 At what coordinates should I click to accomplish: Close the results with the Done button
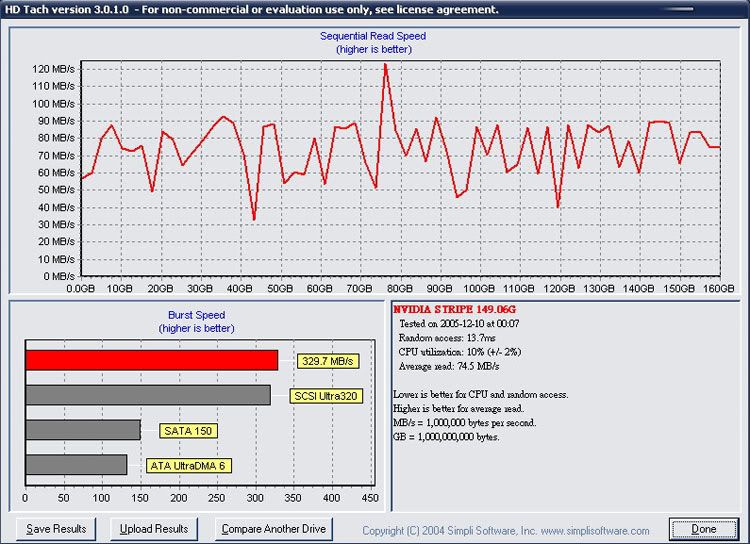704,529
